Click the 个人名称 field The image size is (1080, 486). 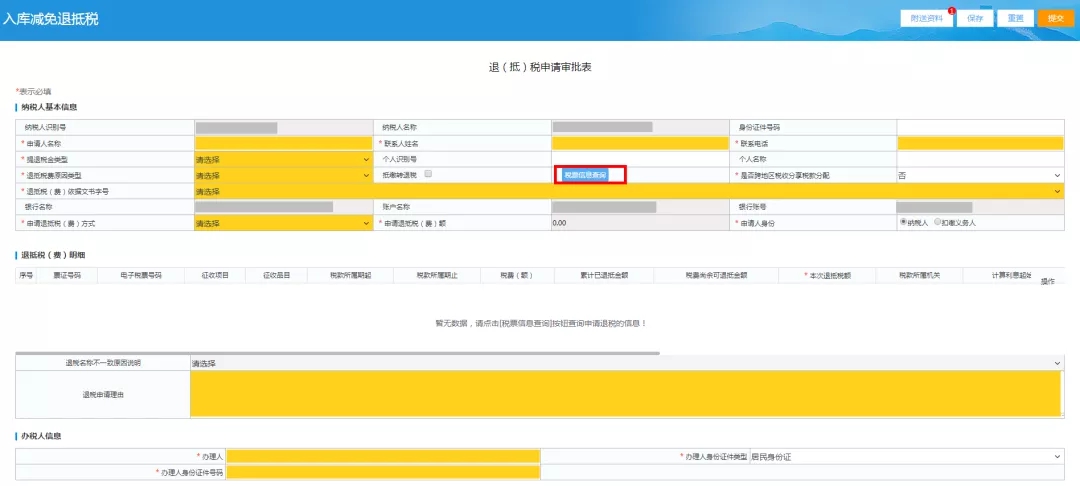(x=980, y=160)
